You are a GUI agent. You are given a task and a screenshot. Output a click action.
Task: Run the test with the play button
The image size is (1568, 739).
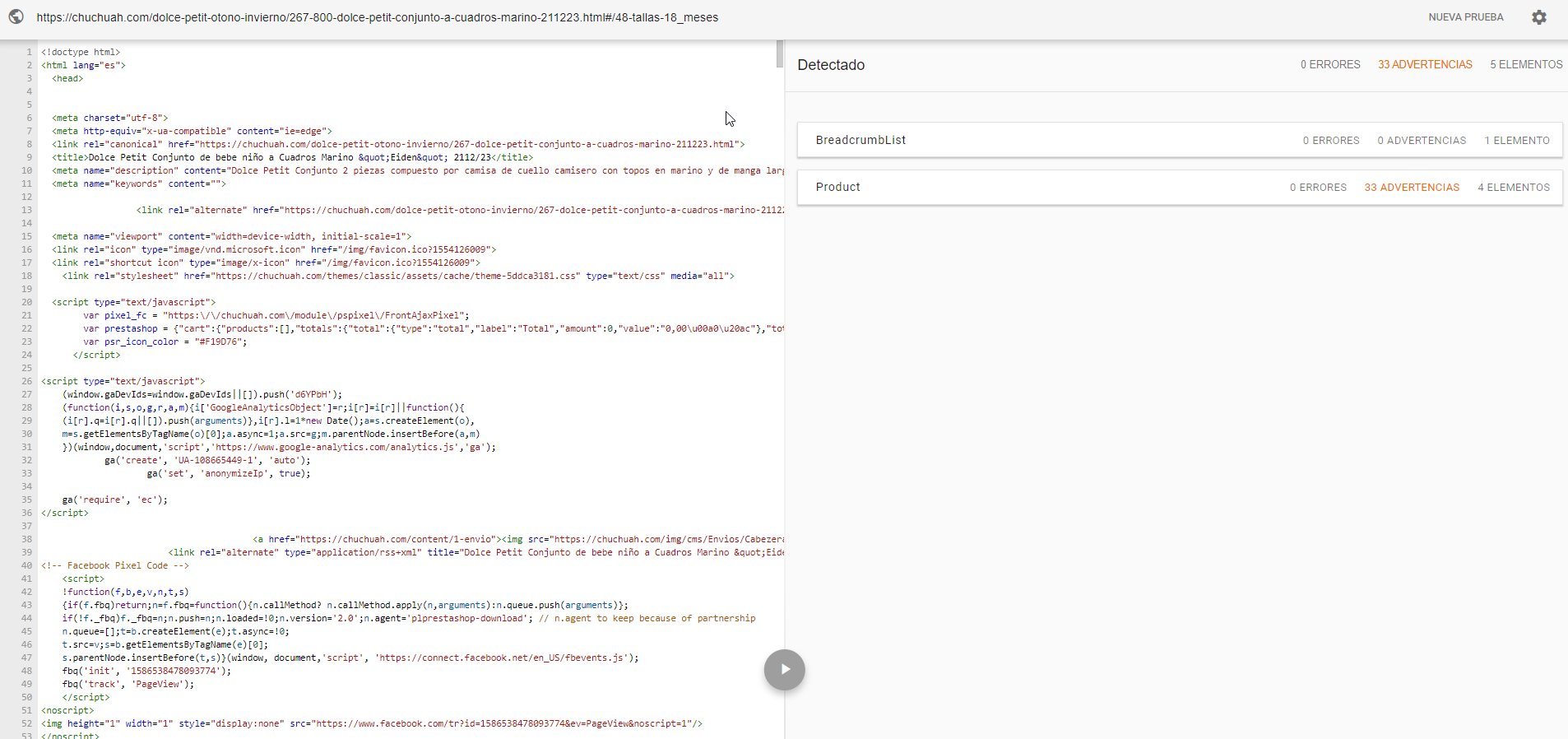coord(784,670)
